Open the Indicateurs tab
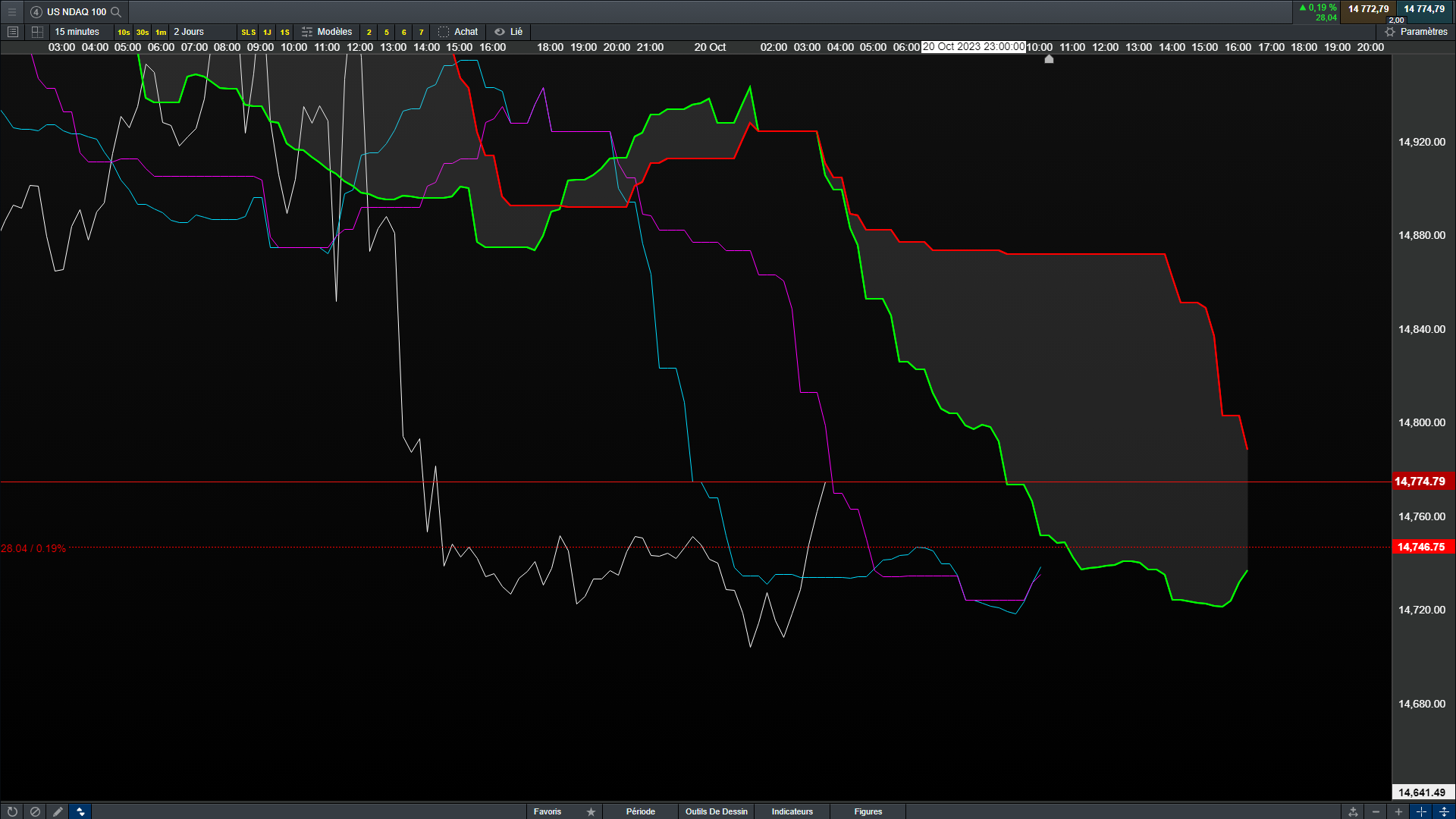 (792, 811)
